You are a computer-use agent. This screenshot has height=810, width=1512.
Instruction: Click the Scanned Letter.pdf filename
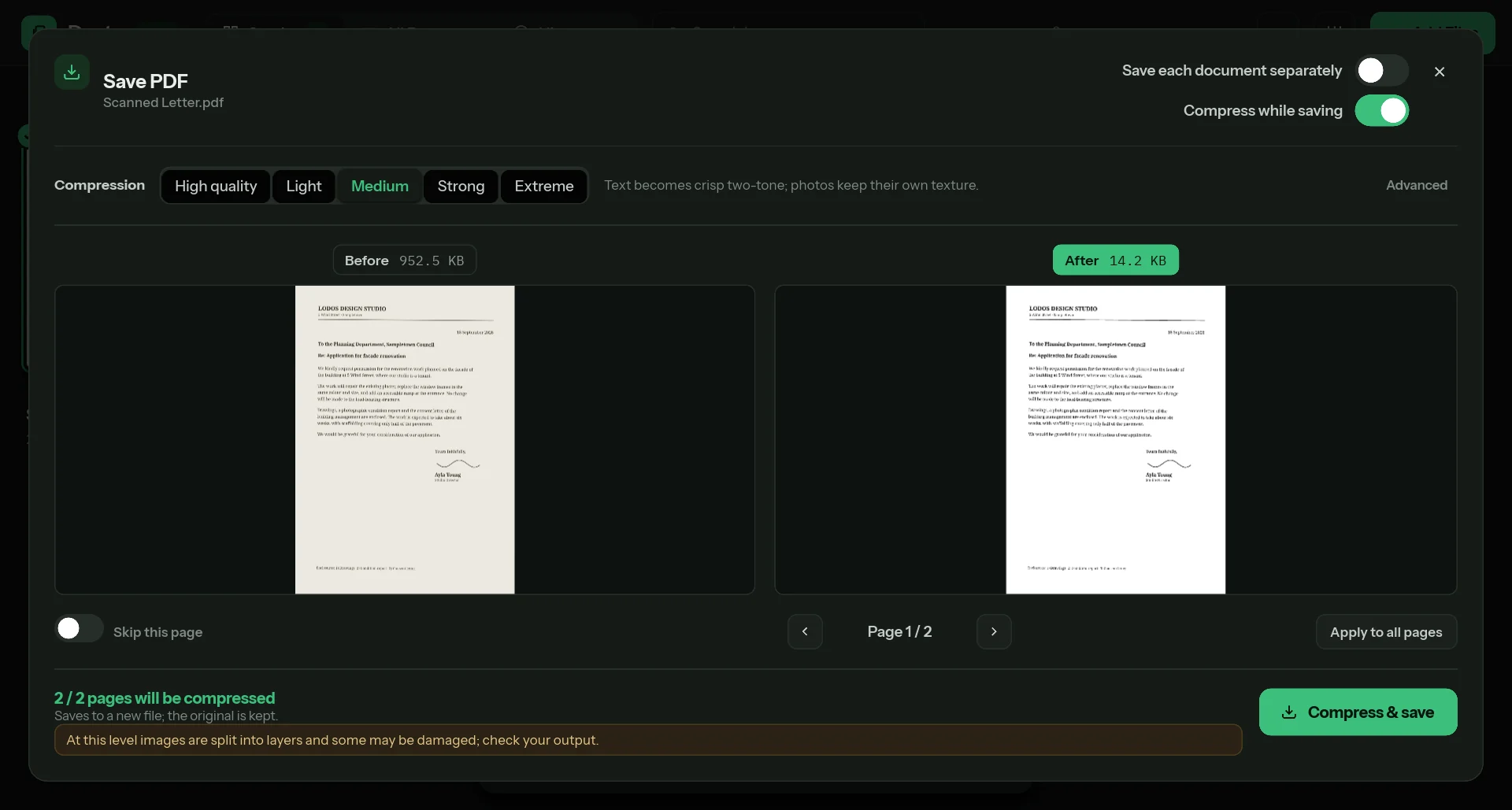(x=163, y=103)
